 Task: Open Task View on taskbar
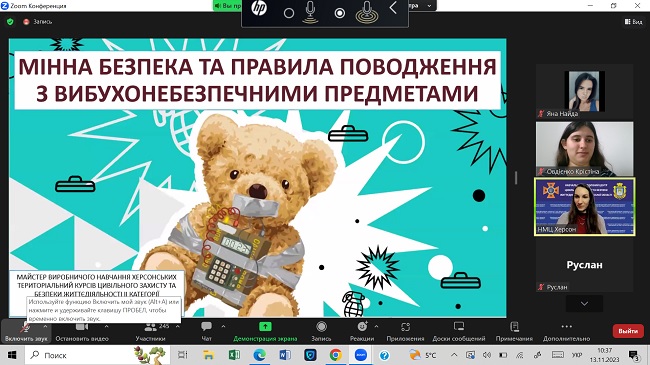182,355
